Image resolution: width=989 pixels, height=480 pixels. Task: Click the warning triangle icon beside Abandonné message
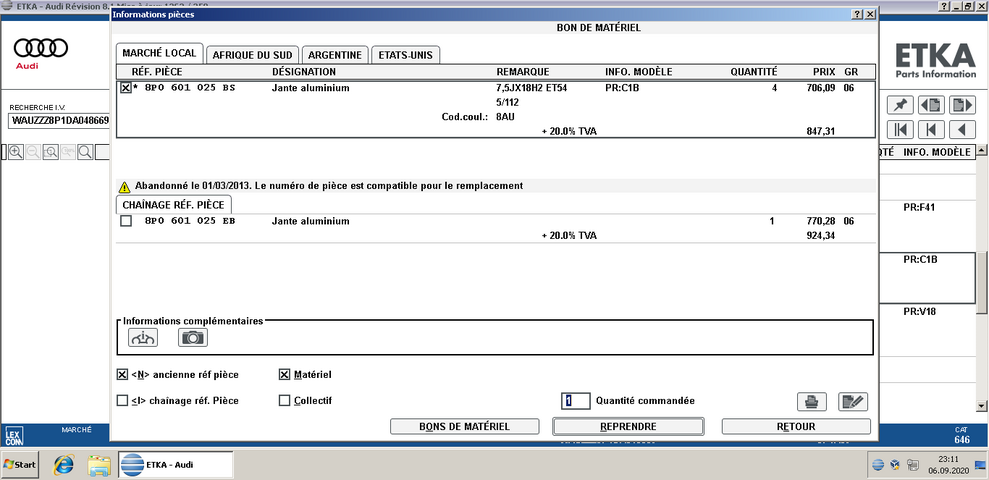(124, 187)
